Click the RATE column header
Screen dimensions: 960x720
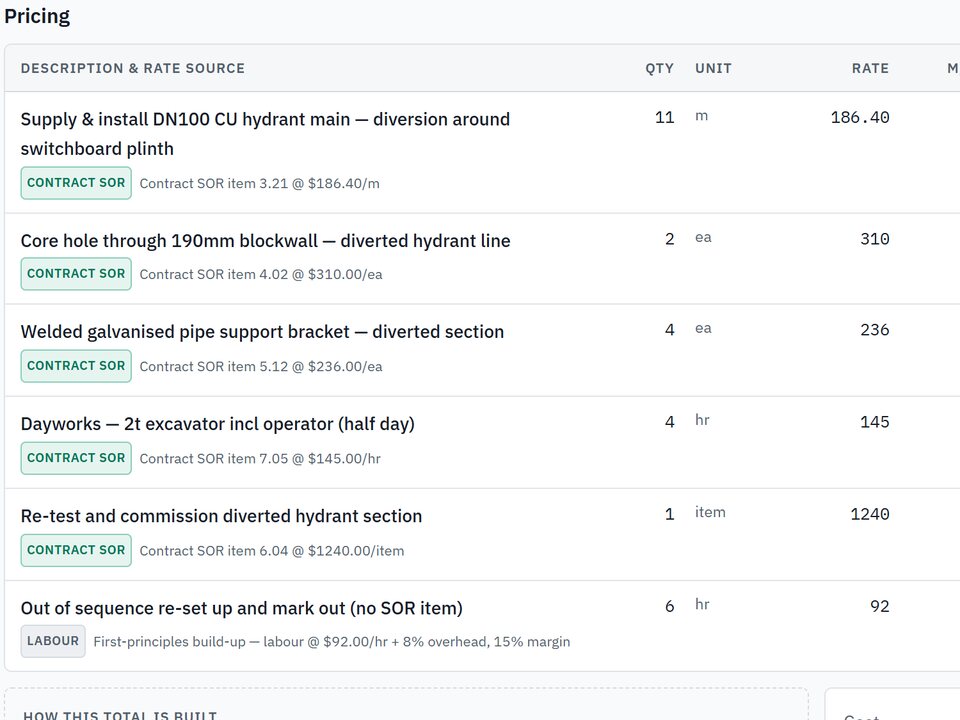(870, 69)
